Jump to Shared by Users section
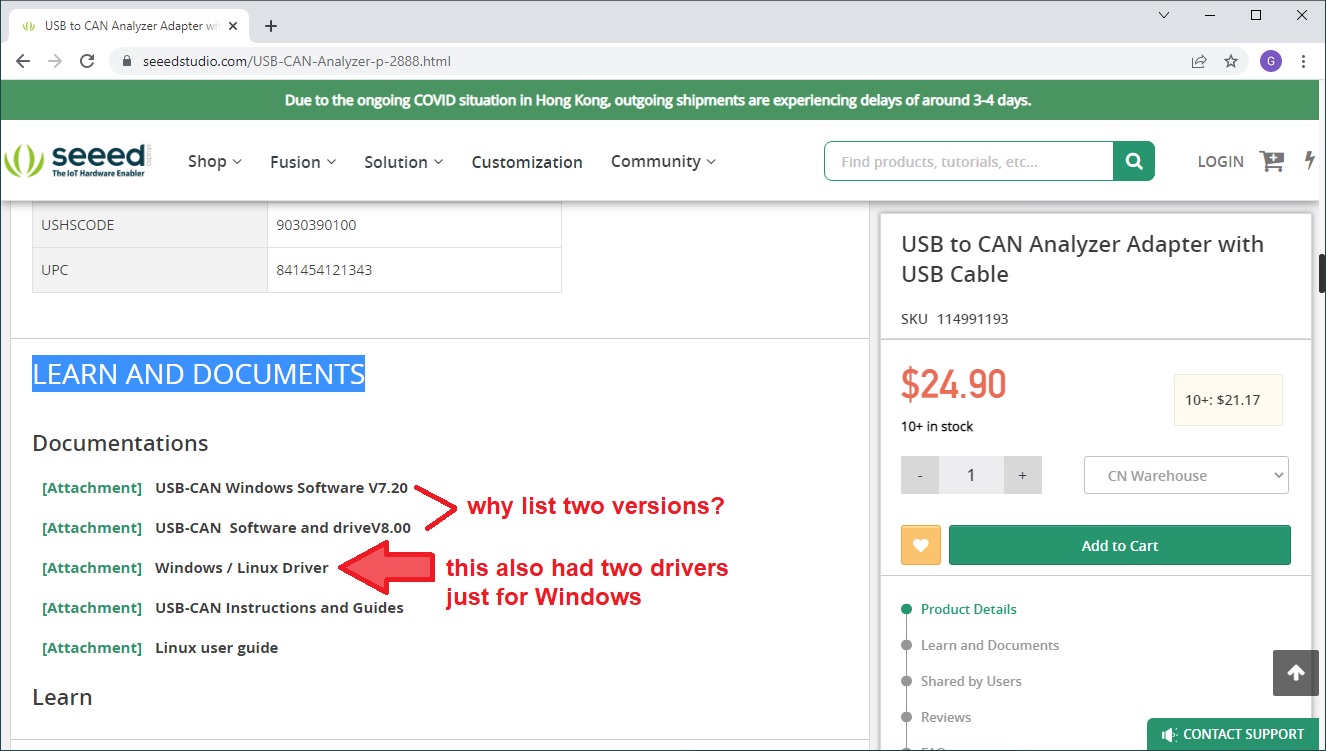Viewport: 1326px width, 751px height. click(x=971, y=681)
